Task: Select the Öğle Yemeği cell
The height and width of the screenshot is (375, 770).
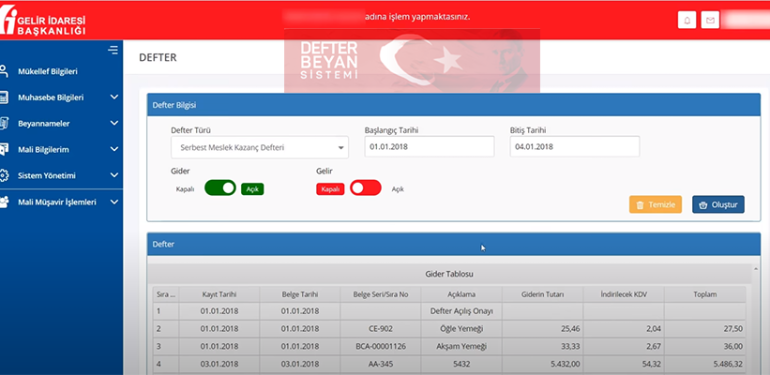Action: [x=462, y=328]
